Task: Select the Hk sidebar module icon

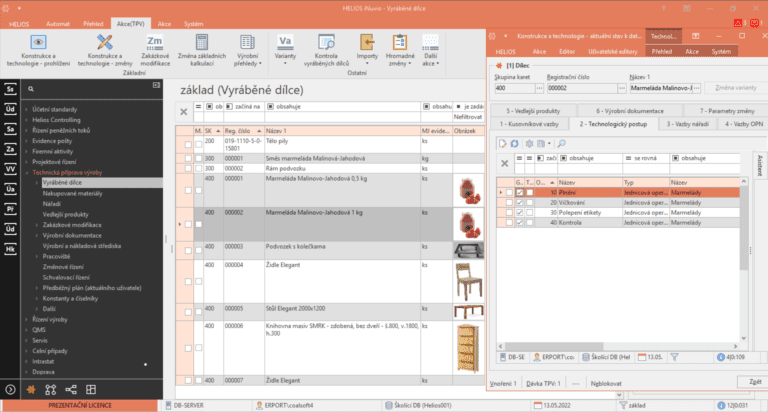Action: [x=10, y=249]
